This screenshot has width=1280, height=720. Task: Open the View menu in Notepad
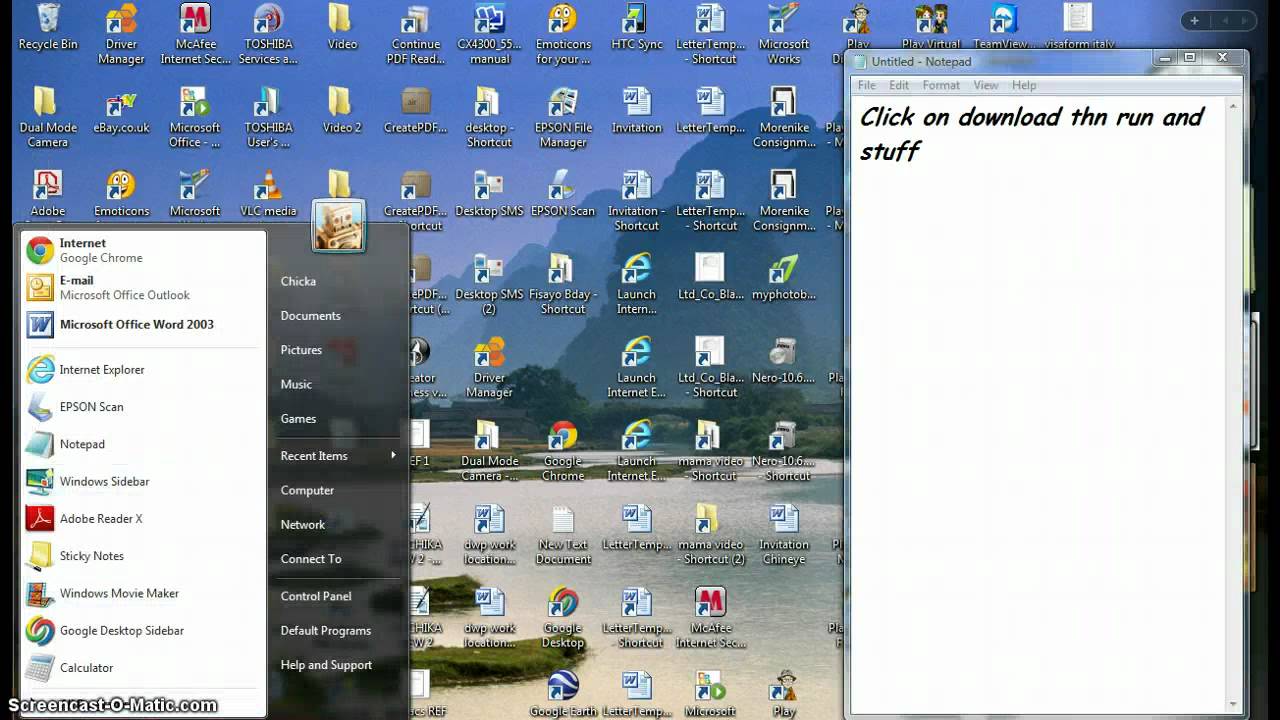pos(986,85)
